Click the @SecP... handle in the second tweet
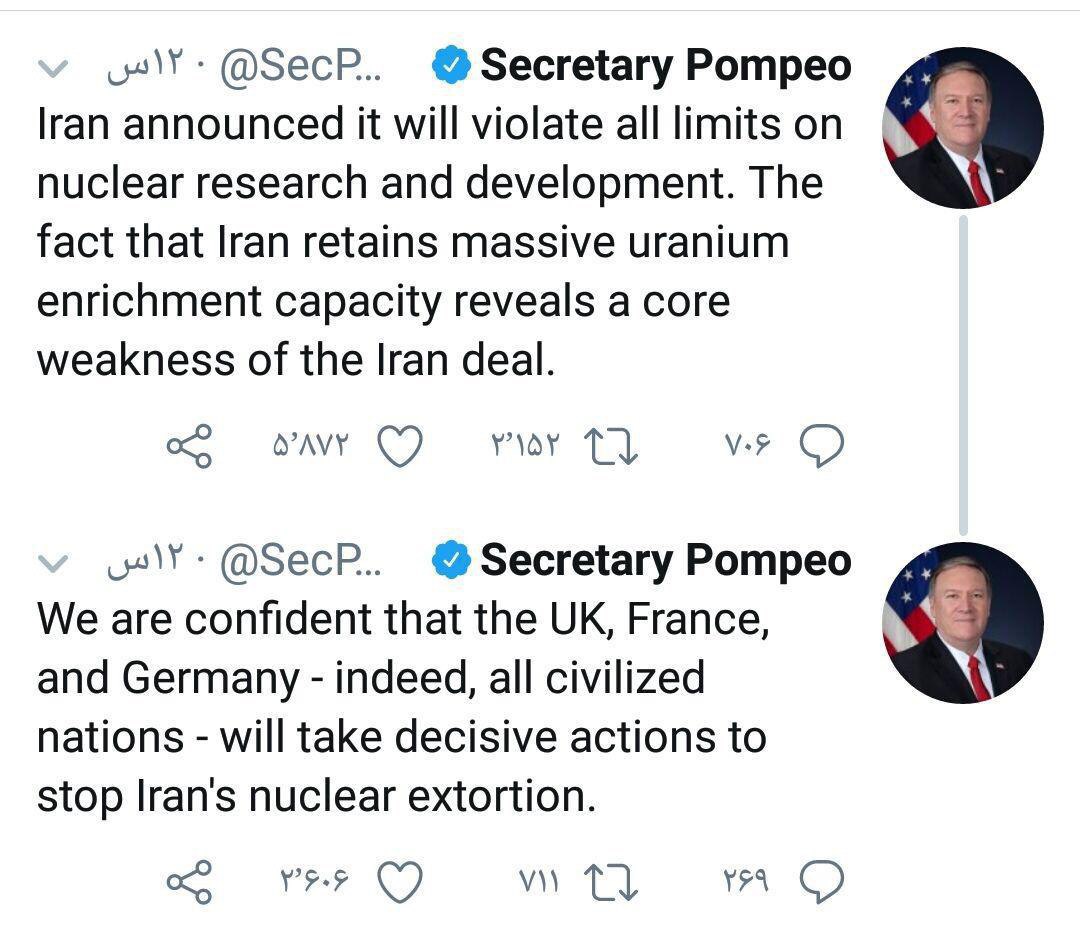The height and width of the screenshot is (940, 1080). pyautogui.click(x=299, y=563)
